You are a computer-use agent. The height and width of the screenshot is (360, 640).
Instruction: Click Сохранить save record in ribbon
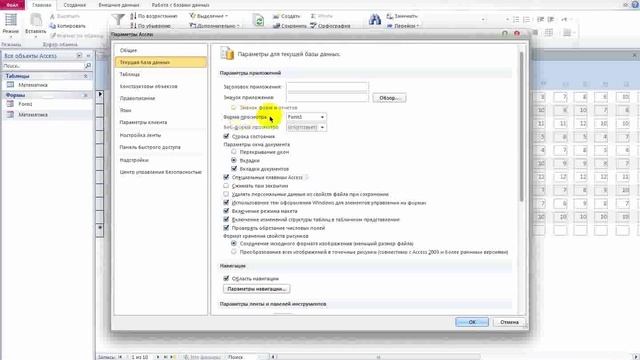pos(289,26)
